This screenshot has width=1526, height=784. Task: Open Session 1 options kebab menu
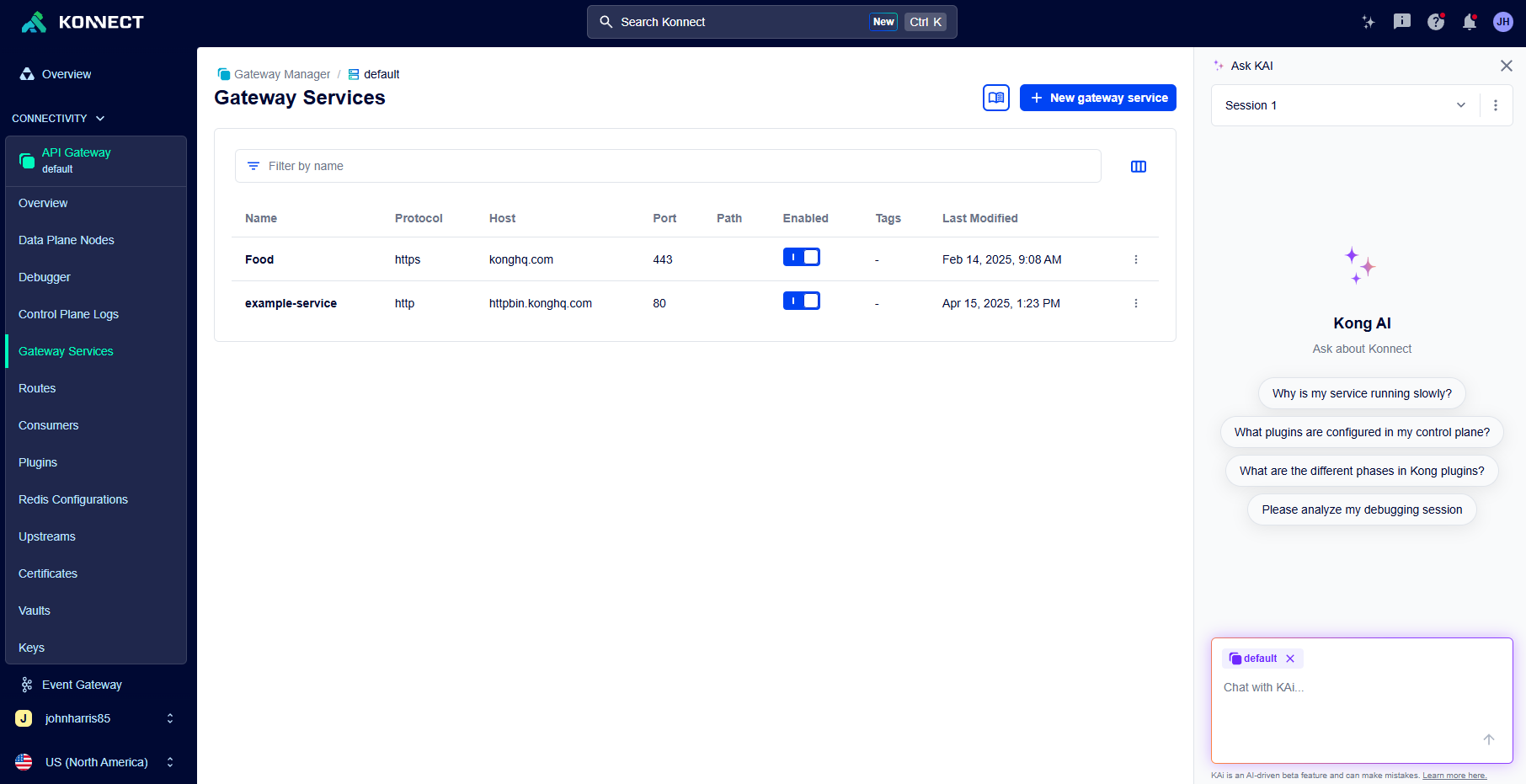(x=1495, y=105)
